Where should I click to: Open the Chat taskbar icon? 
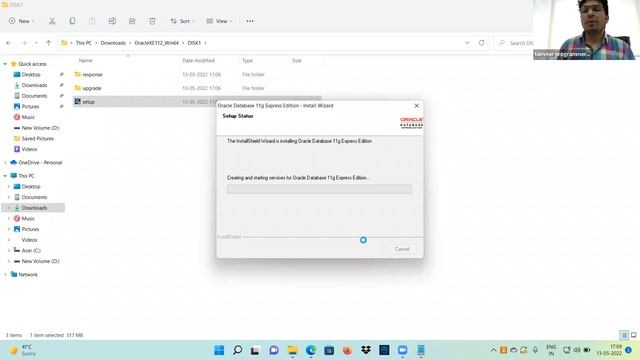[x=274, y=350]
